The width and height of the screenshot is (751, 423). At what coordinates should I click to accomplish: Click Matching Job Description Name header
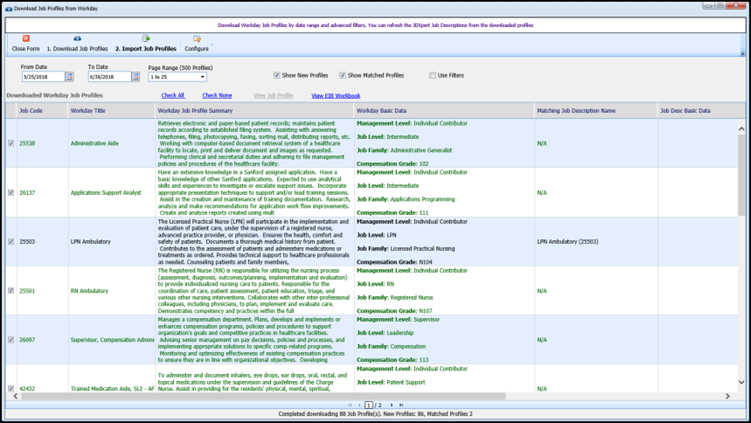tap(596, 111)
